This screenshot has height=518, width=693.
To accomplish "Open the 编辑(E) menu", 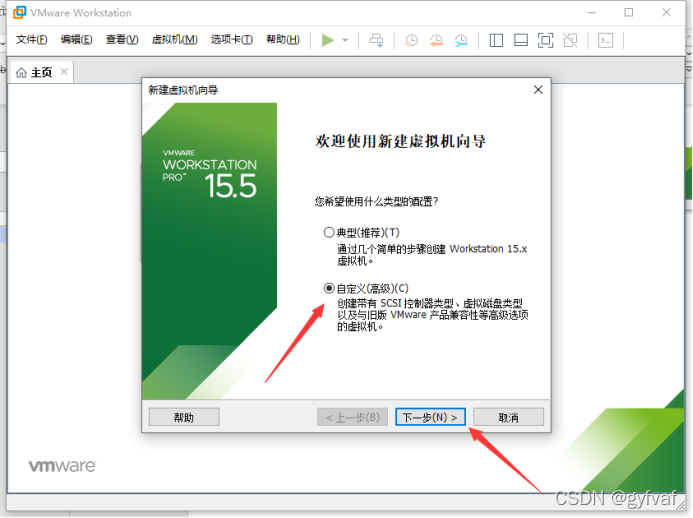I will tap(76, 40).
